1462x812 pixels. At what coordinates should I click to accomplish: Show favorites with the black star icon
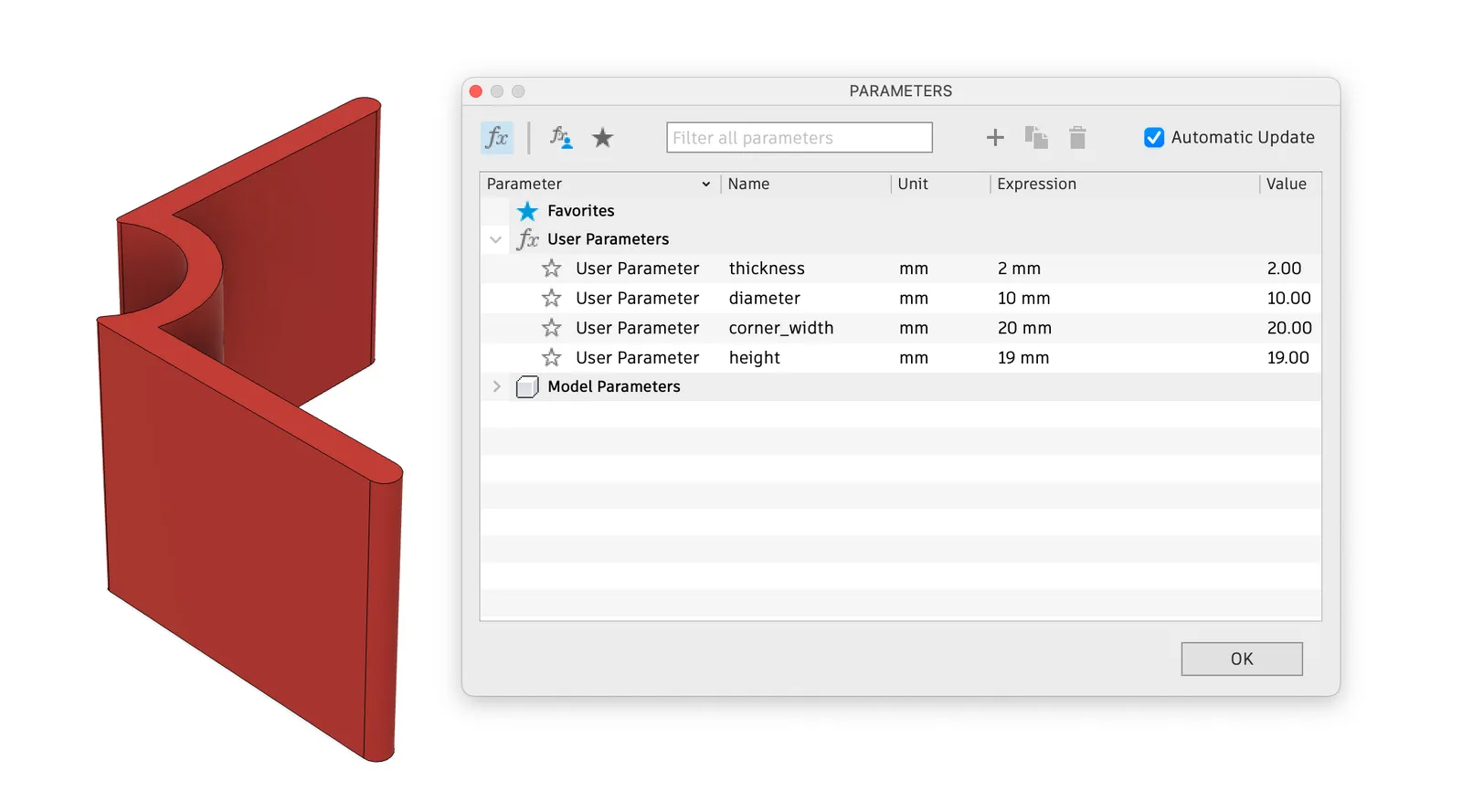pos(602,138)
